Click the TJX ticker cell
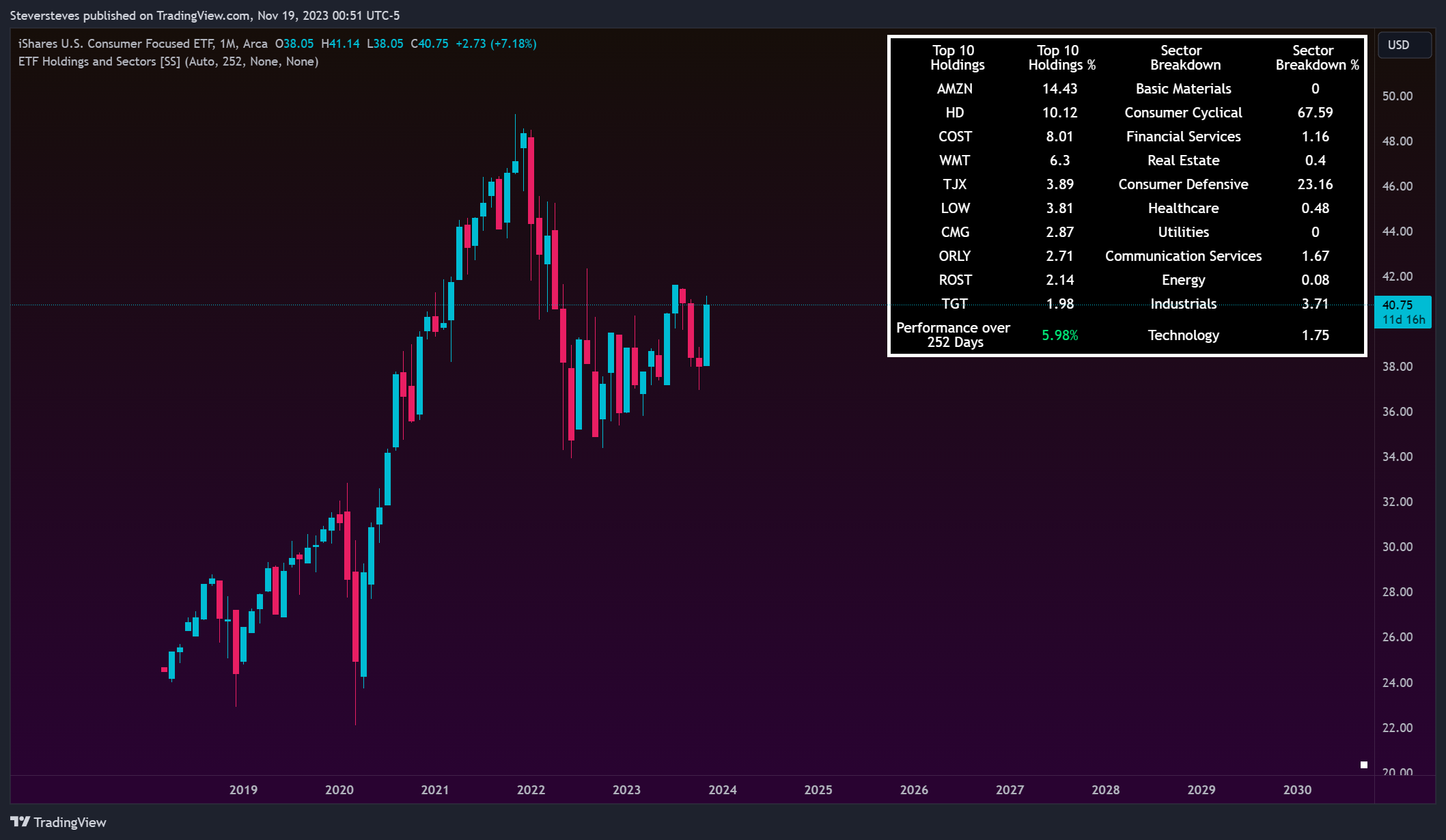The height and width of the screenshot is (840, 1446). point(954,184)
